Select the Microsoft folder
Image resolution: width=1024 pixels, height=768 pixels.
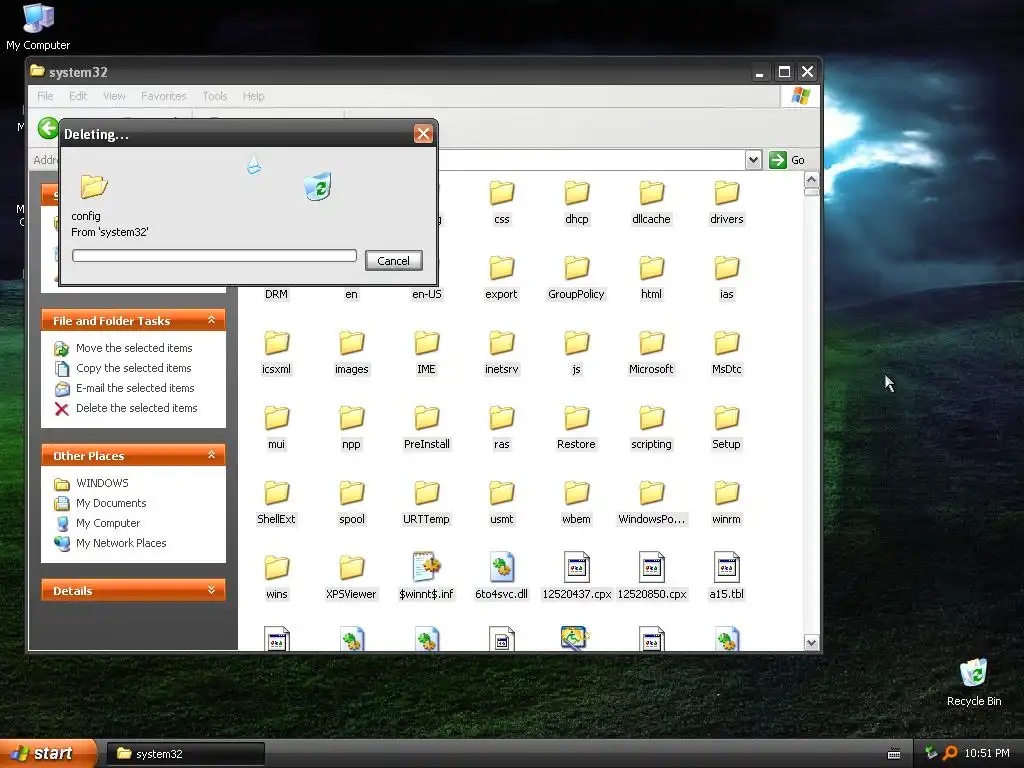(651, 353)
